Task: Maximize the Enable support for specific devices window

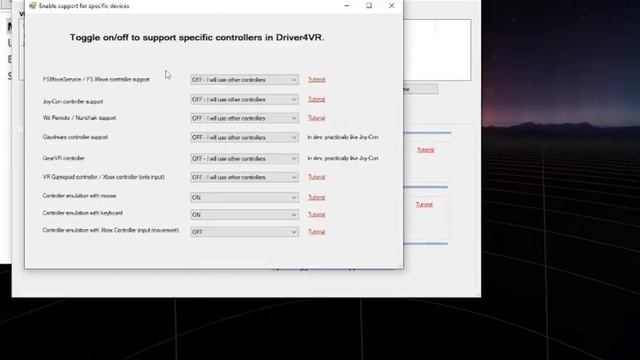Action: tap(369, 6)
